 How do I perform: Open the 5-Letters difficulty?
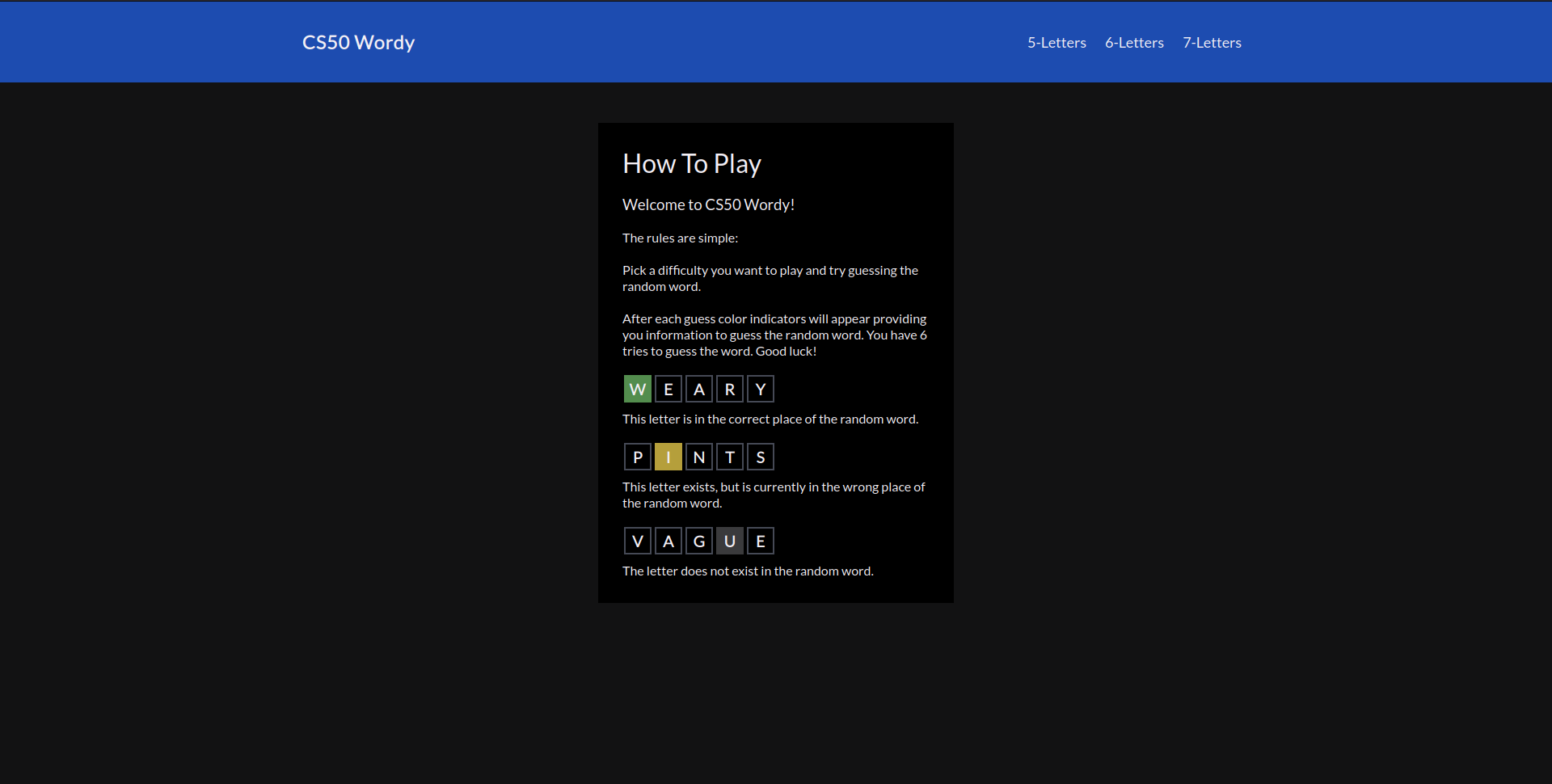coord(1056,42)
